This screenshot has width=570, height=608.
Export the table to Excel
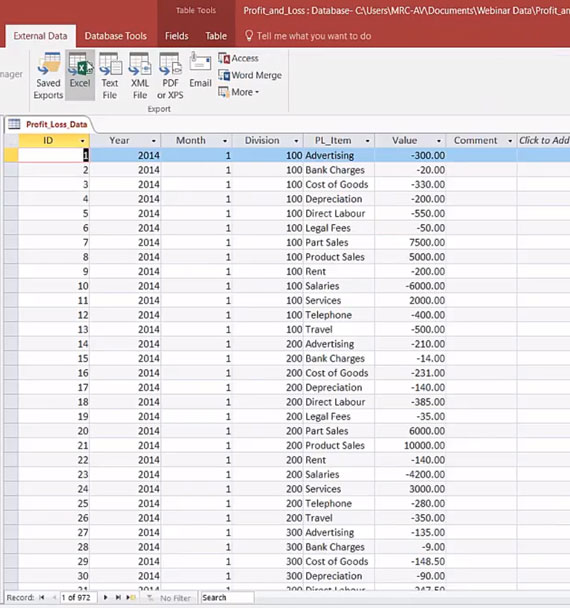point(80,75)
